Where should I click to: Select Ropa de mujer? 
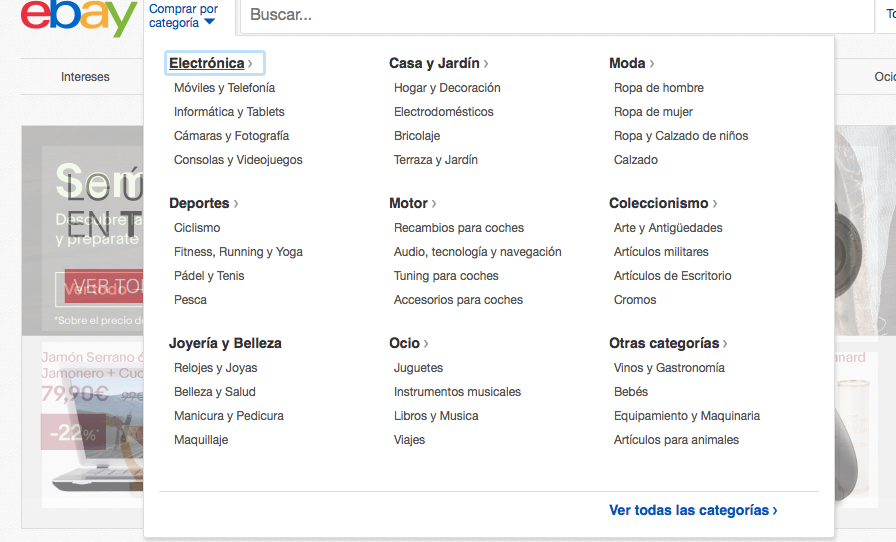point(653,111)
